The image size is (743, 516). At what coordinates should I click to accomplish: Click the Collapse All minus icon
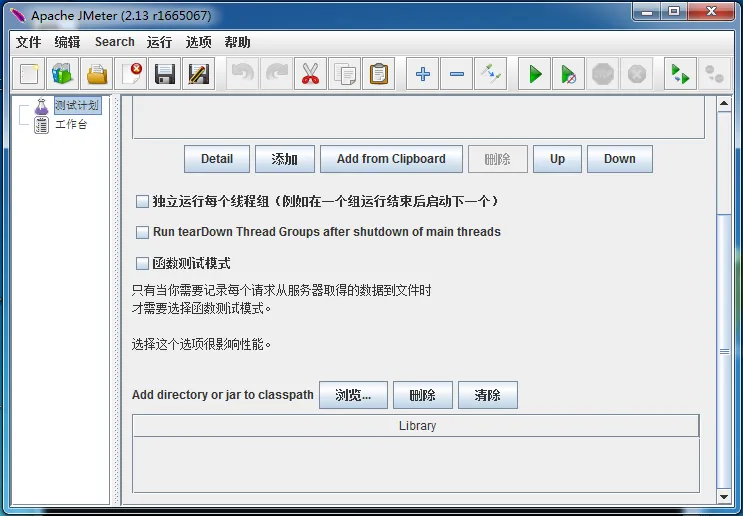[x=457, y=74]
